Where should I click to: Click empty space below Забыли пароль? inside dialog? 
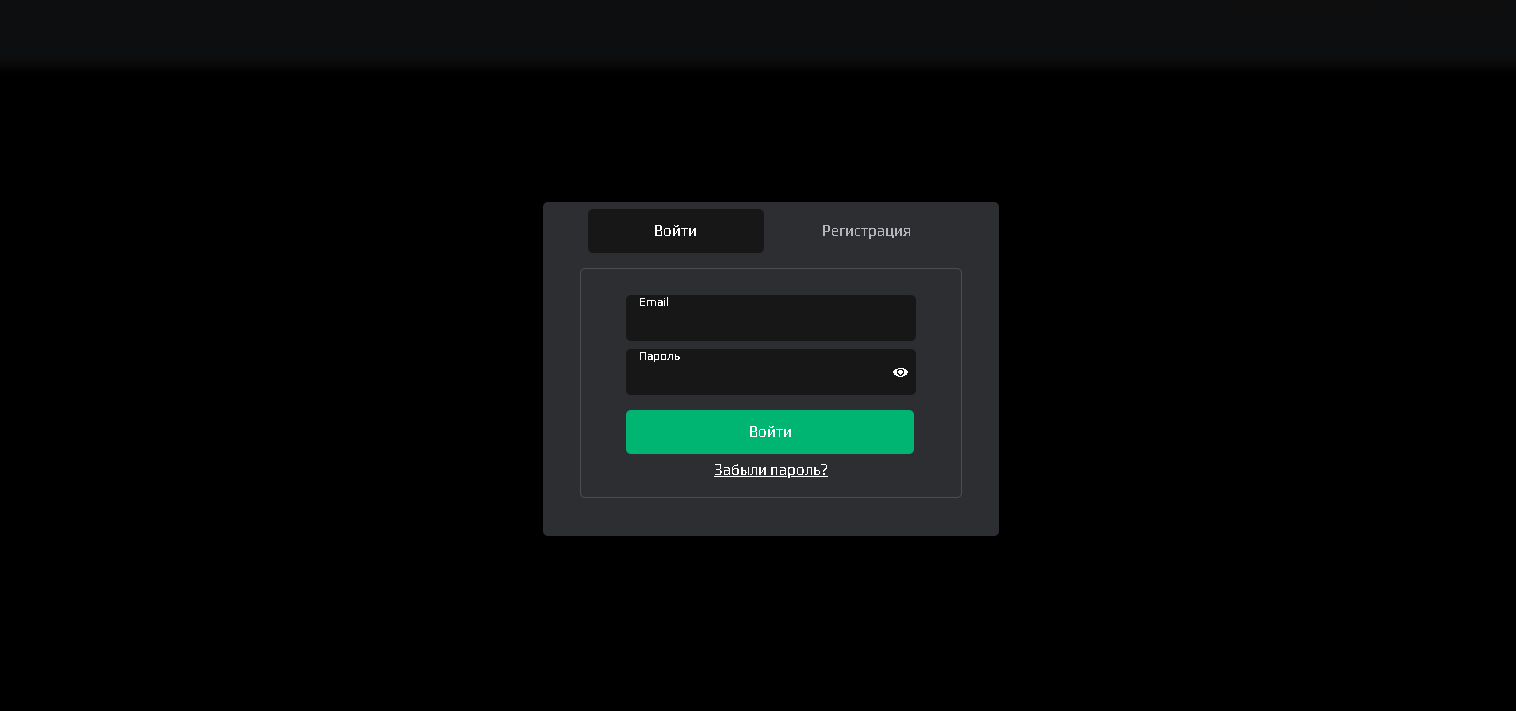point(770,517)
